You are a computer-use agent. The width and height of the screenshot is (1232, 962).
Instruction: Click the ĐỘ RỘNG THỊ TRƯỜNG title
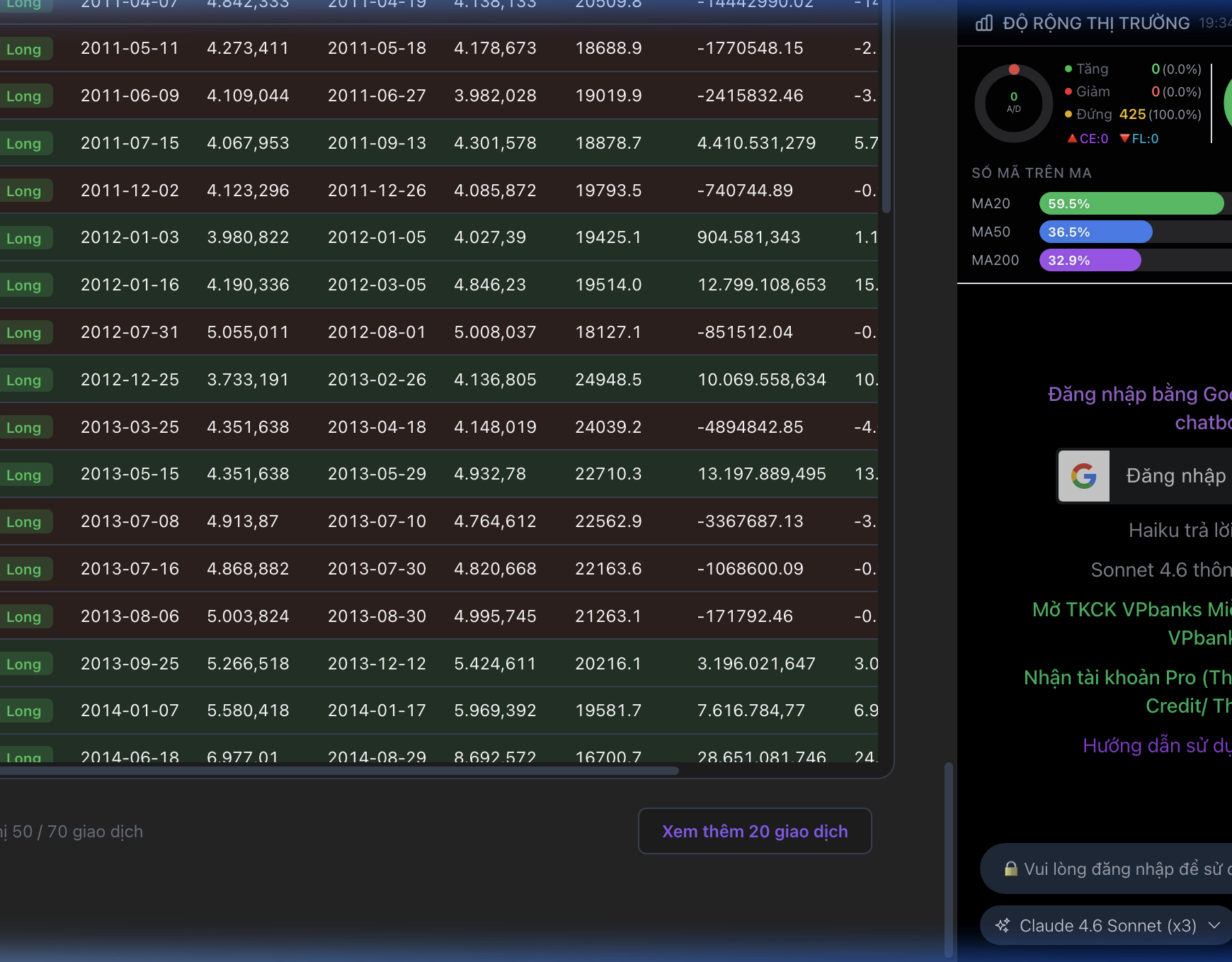click(1096, 23)
